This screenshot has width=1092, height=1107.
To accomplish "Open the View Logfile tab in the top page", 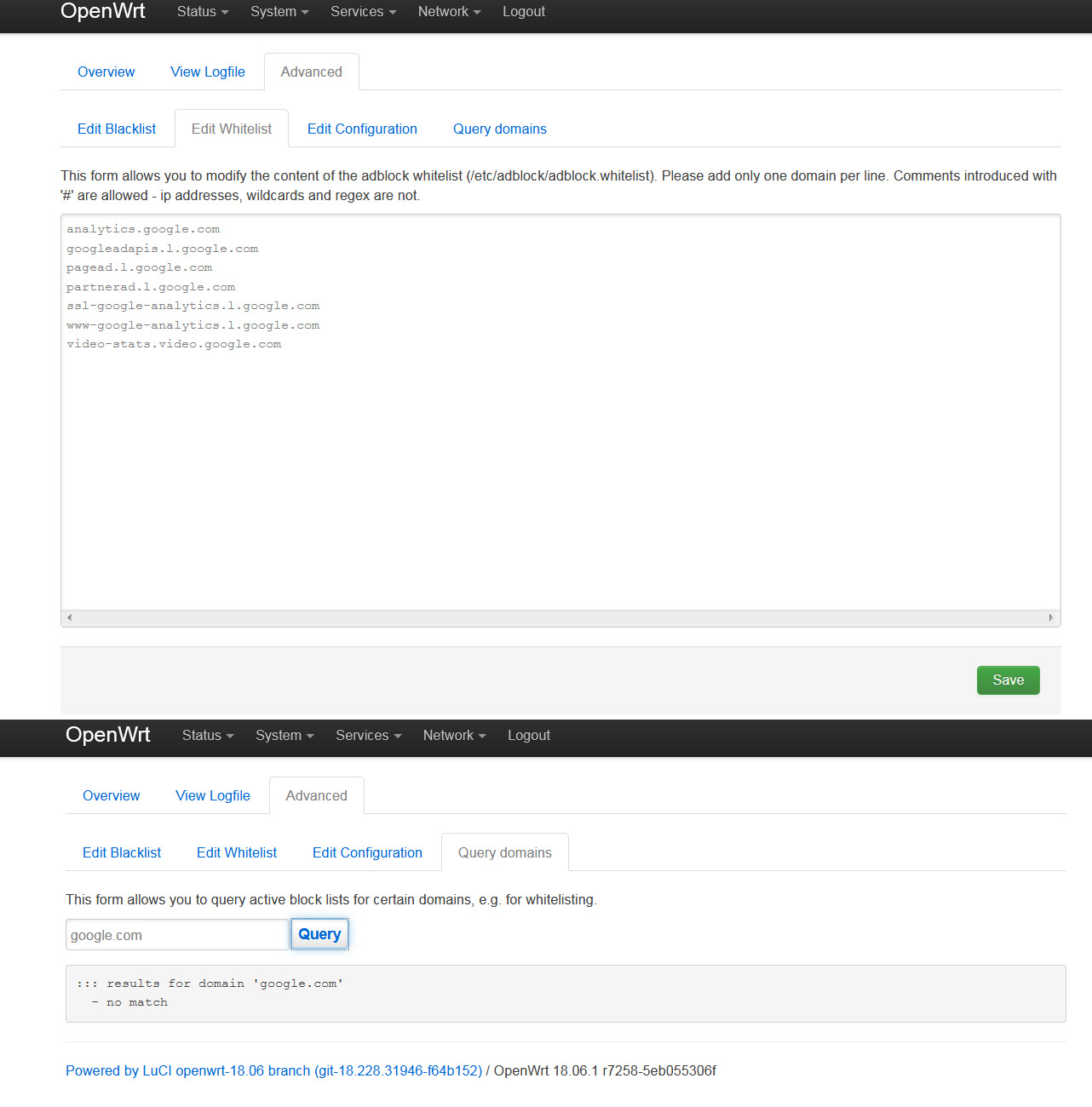I will coord(208,72).
